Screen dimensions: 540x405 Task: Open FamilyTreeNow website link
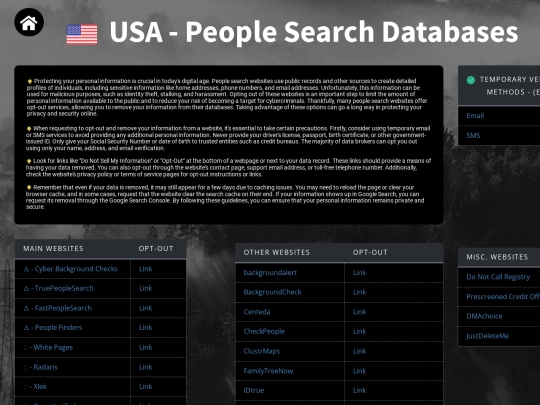[268, 371]
